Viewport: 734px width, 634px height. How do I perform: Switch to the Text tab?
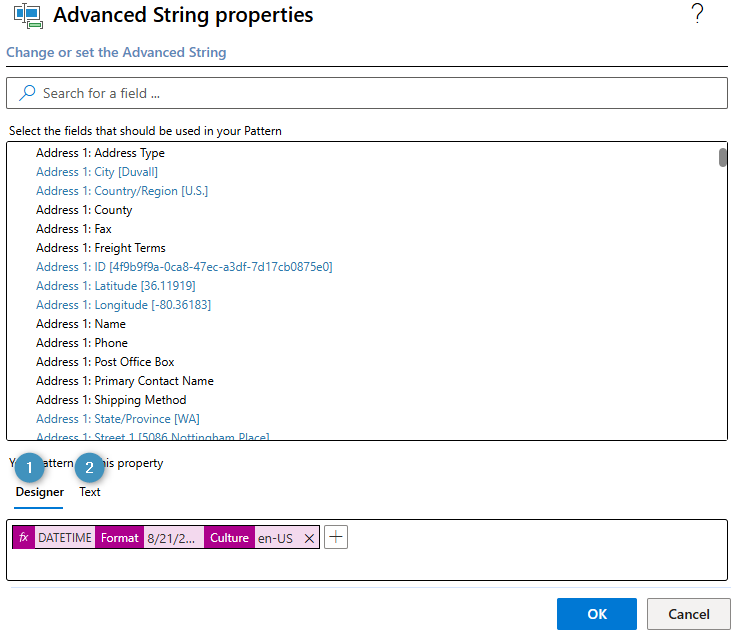pos(90,492)
